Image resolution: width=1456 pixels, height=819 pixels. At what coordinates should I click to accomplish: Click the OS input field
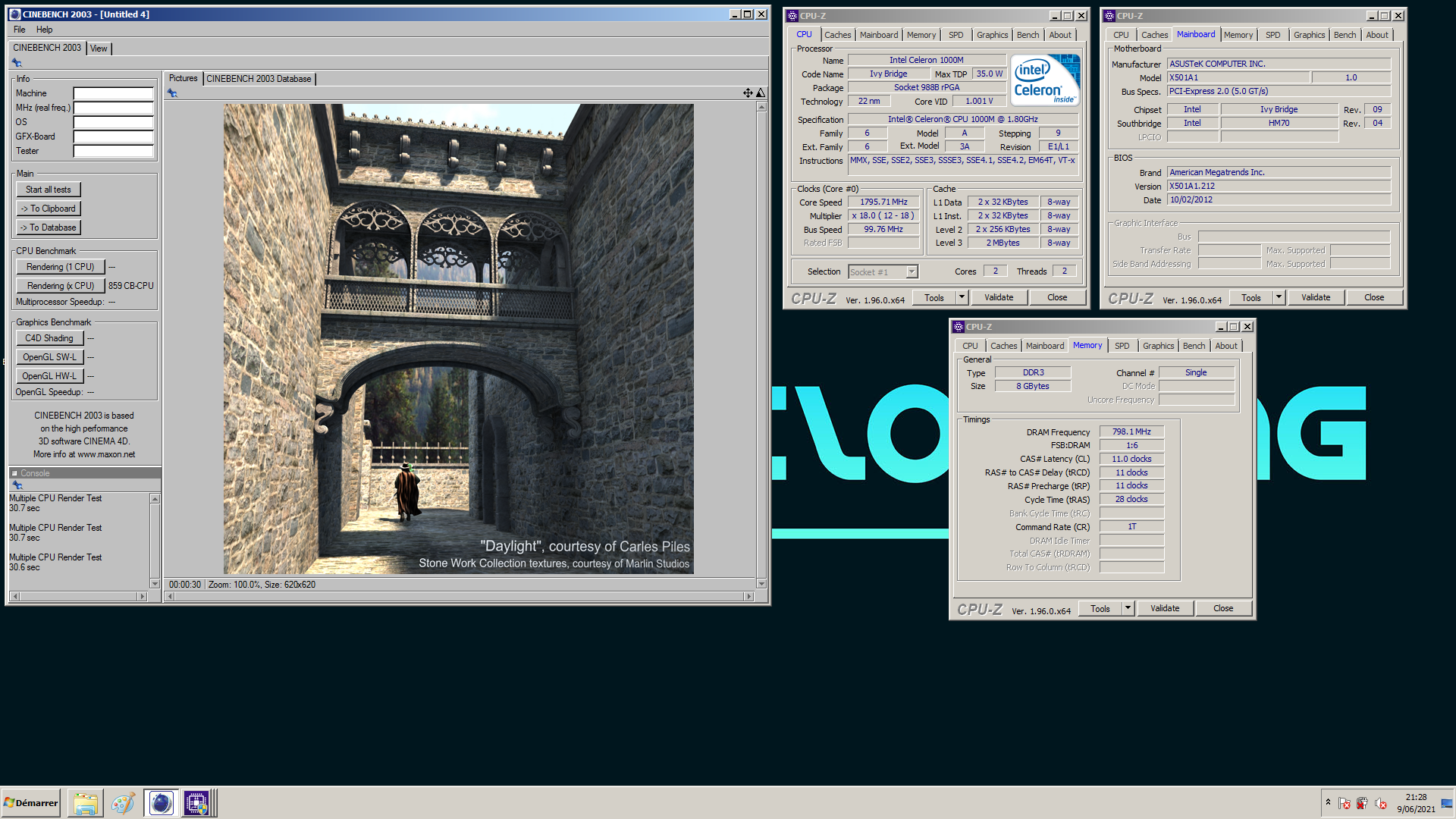[x=114, y=122]
